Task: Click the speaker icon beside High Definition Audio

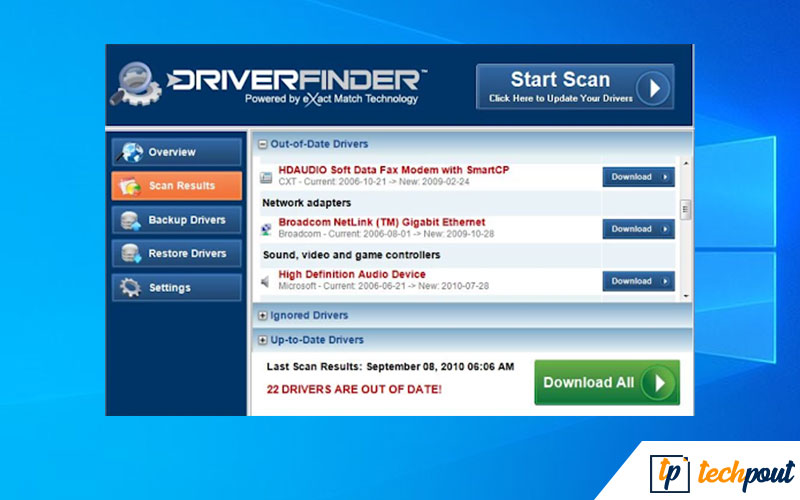Action: (x=265, y=281)
